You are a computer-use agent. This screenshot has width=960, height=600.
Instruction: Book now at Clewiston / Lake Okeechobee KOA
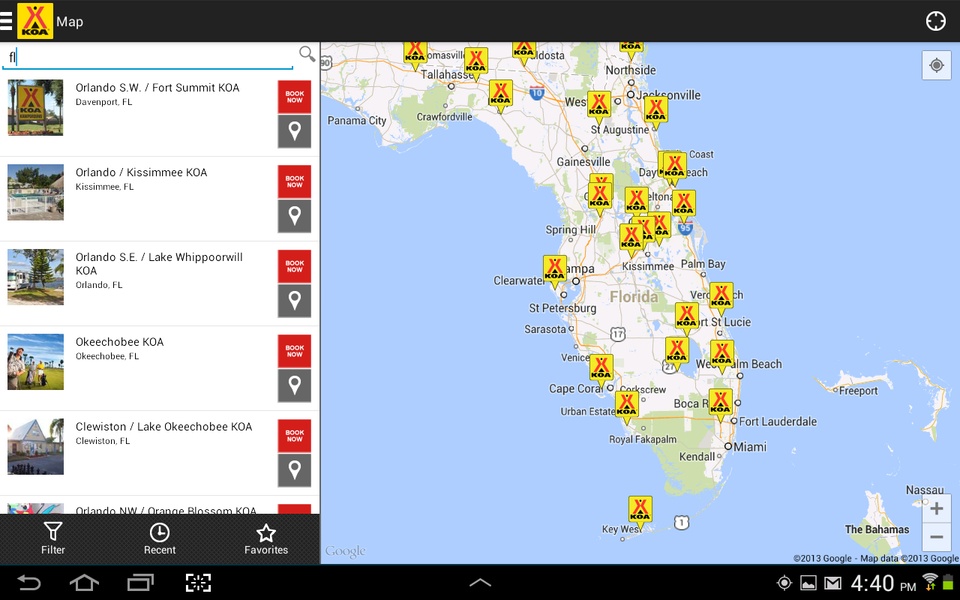pos(294,435)
